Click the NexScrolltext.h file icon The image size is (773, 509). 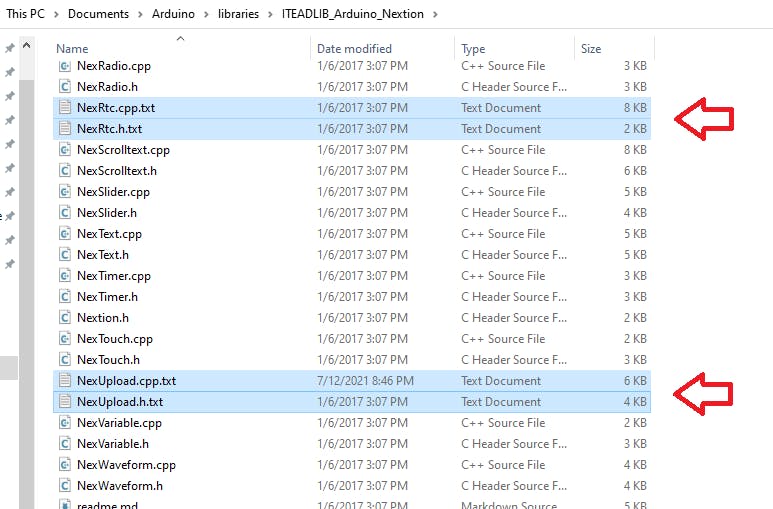coord(65,171)
